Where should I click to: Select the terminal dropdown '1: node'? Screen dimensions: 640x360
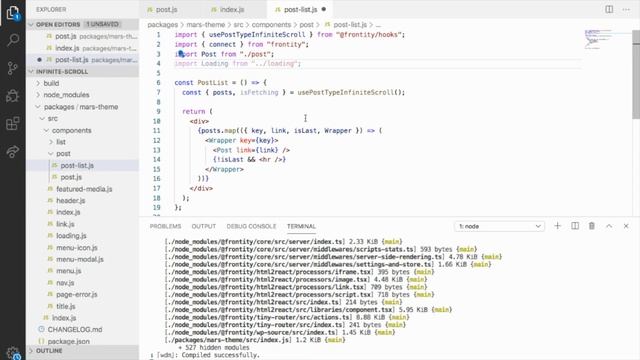coord(499,226)
